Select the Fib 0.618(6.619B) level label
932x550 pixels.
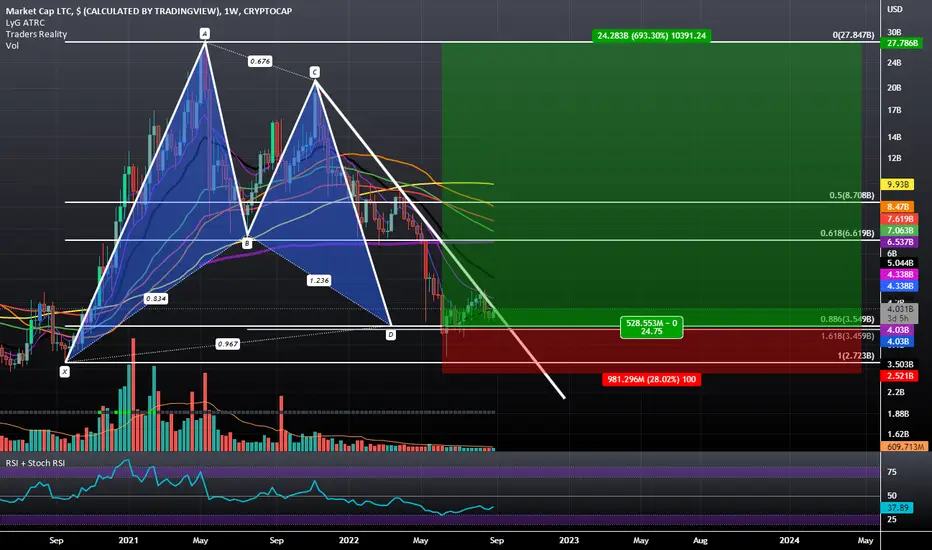(848, 233)
